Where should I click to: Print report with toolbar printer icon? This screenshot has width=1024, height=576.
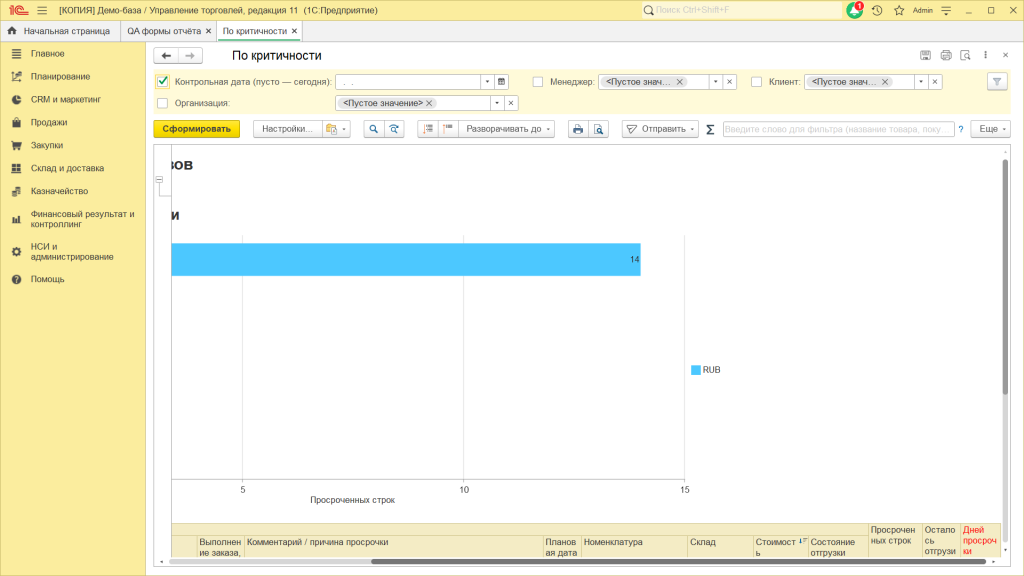[578, 129]
